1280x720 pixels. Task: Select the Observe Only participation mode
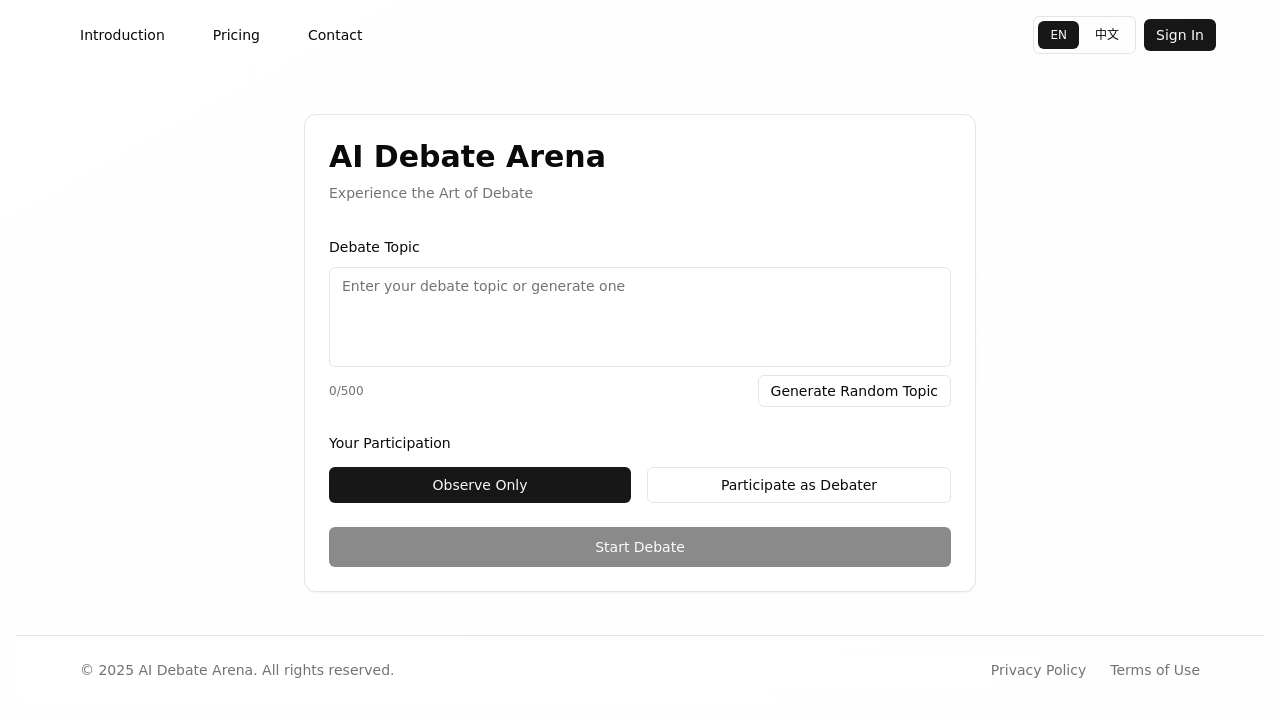480,485
